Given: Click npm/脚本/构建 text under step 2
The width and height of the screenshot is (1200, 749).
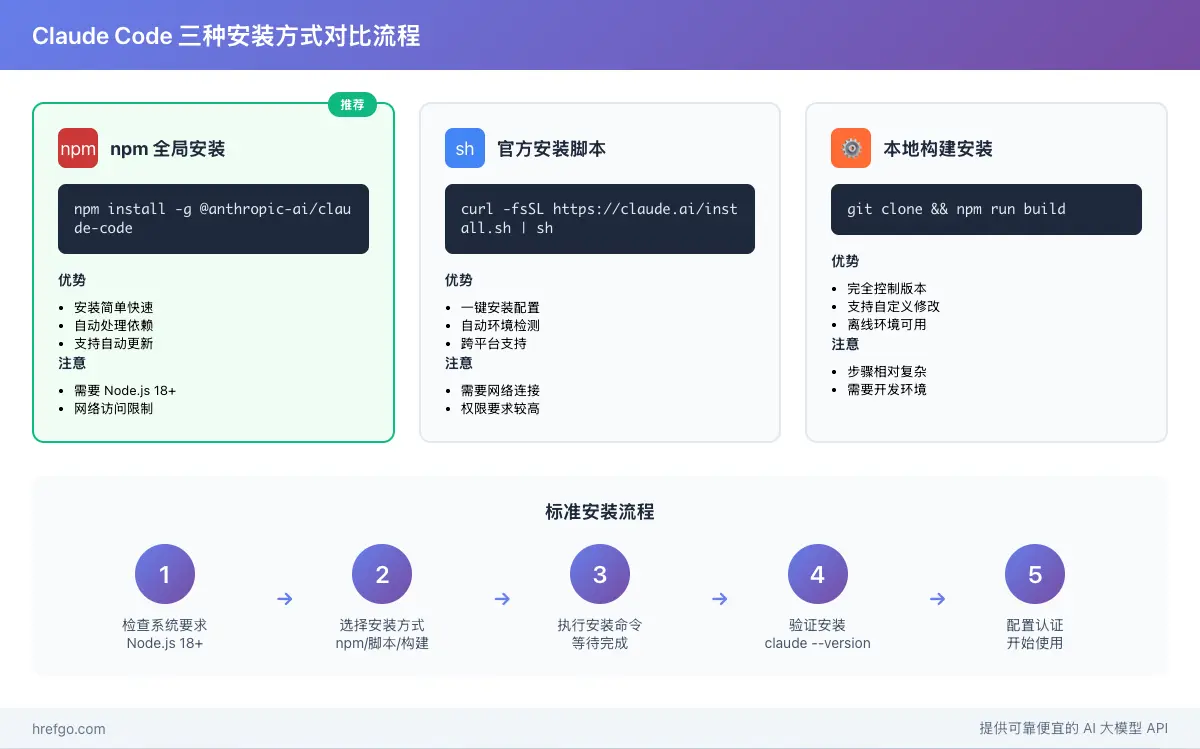Looking at the screenshot, I should tap(382, 643).
